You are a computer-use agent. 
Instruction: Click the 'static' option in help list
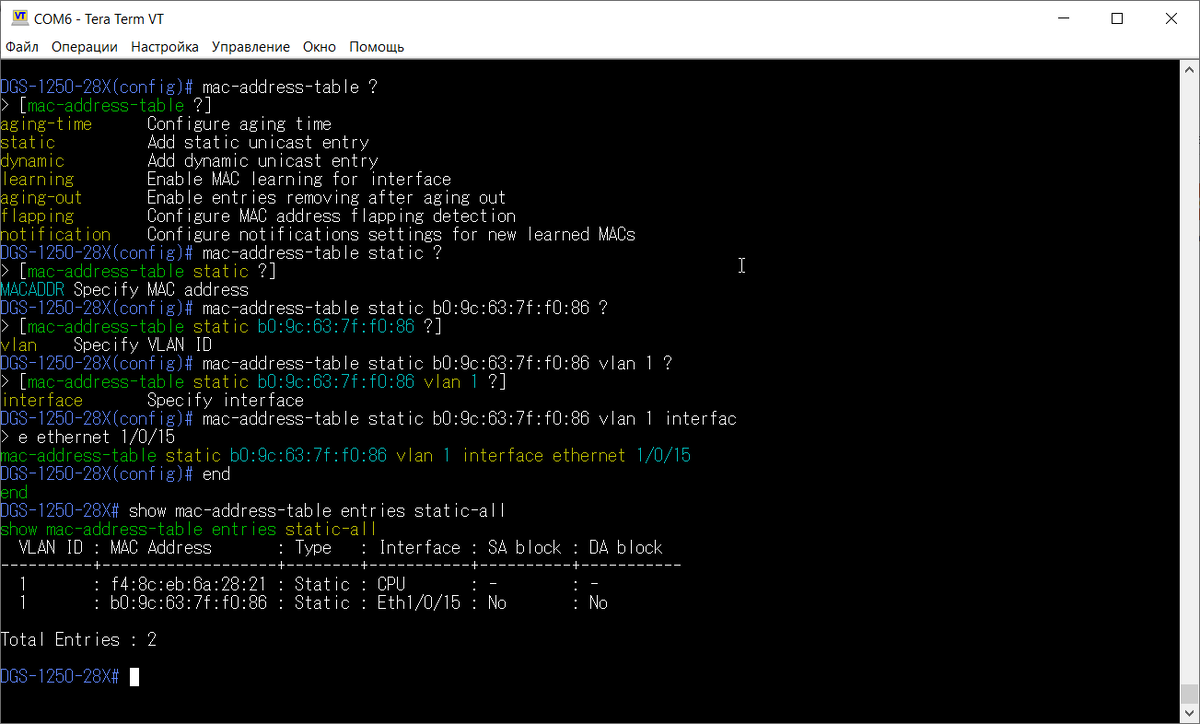[28, 142]
